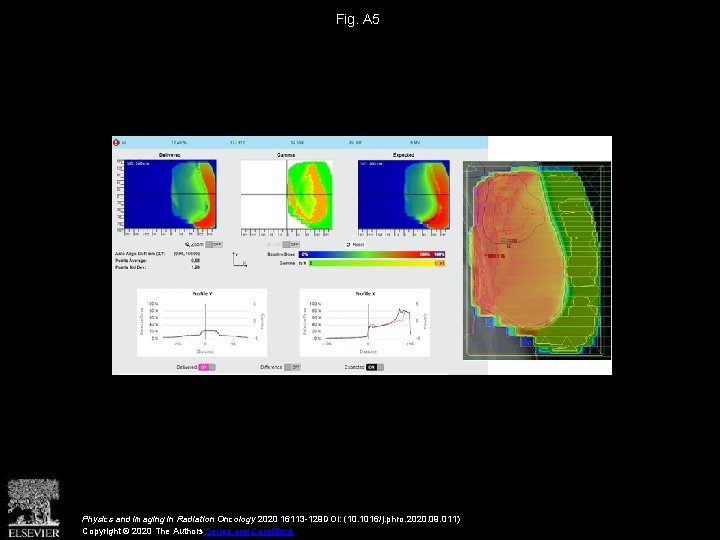Toggle the Difference profile switch
Image resolution: width=720 pixels, height=540 pixels.
(292, 367)
